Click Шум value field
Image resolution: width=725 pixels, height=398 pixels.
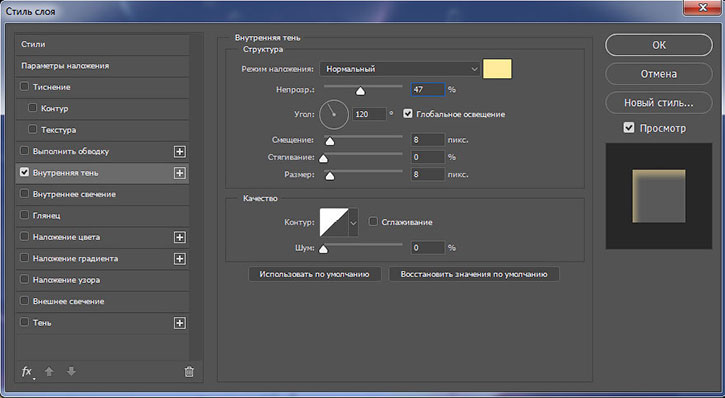428,248
